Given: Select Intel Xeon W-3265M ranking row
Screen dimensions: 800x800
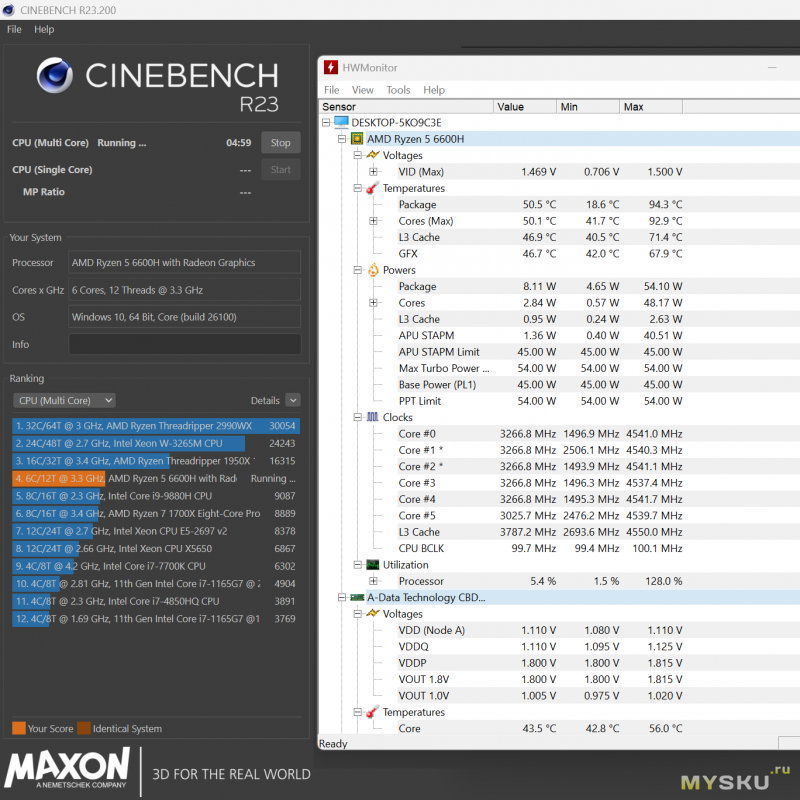Looking at the screenshot, I should 156,443.
